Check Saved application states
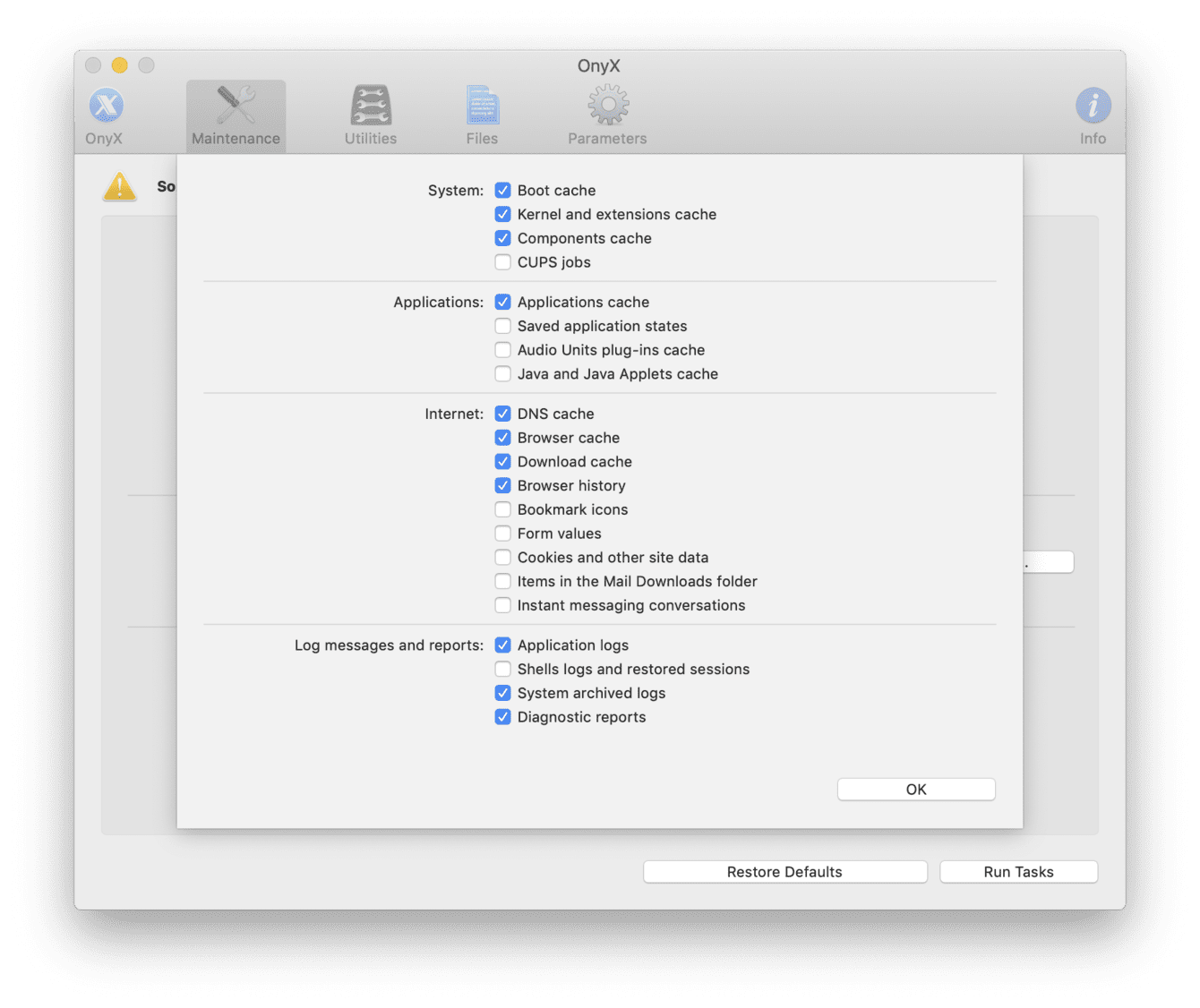Screen dimensions: 1200x1008 click(x=503, y=327)
